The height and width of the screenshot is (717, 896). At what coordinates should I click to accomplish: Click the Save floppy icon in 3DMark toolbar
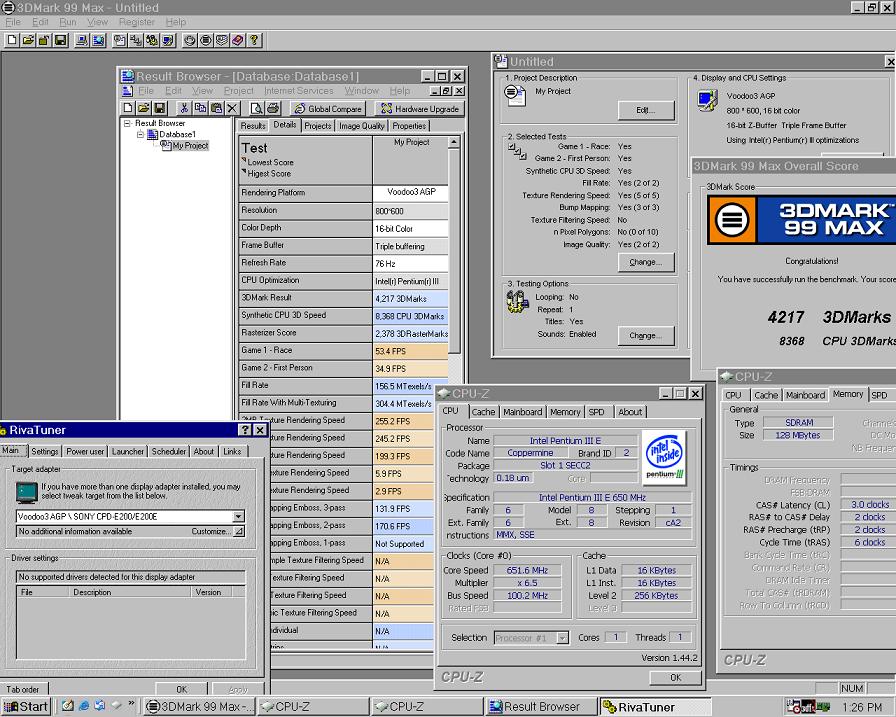point(60,40)
